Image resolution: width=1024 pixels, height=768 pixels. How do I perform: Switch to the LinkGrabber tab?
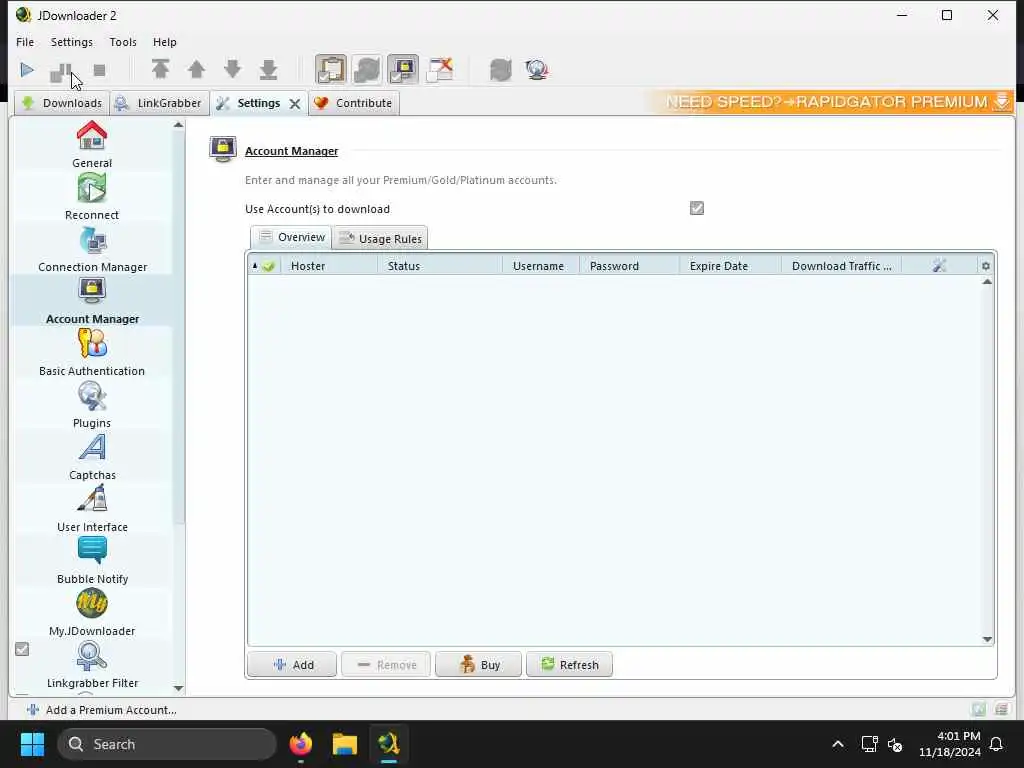(159, 103)
